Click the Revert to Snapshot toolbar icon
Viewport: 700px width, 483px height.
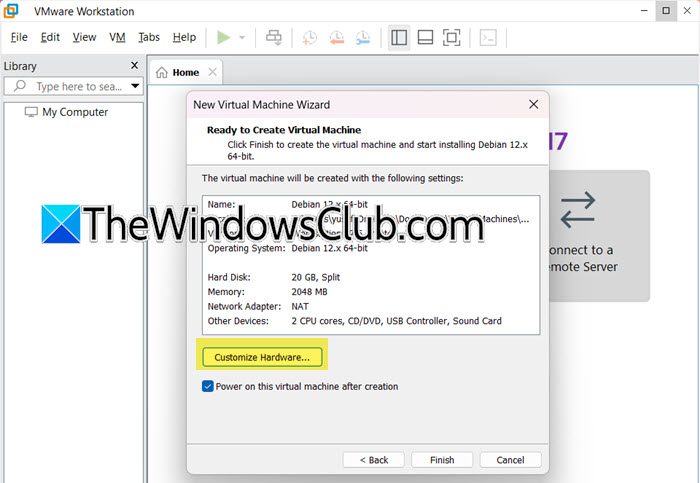pyautogui.click(x=336, y=37)
